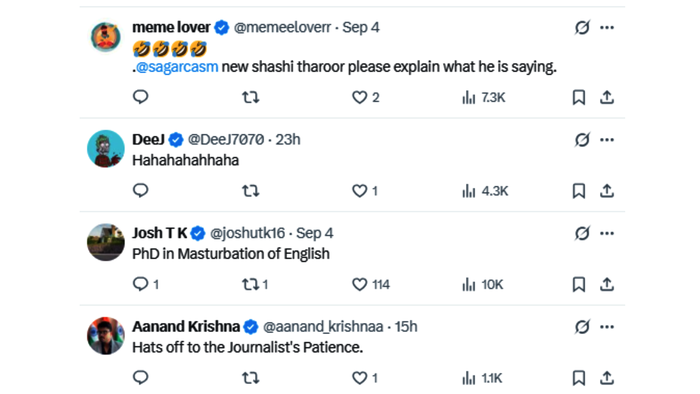Bookmark DeeJ's tweet

tap(579, 191)
